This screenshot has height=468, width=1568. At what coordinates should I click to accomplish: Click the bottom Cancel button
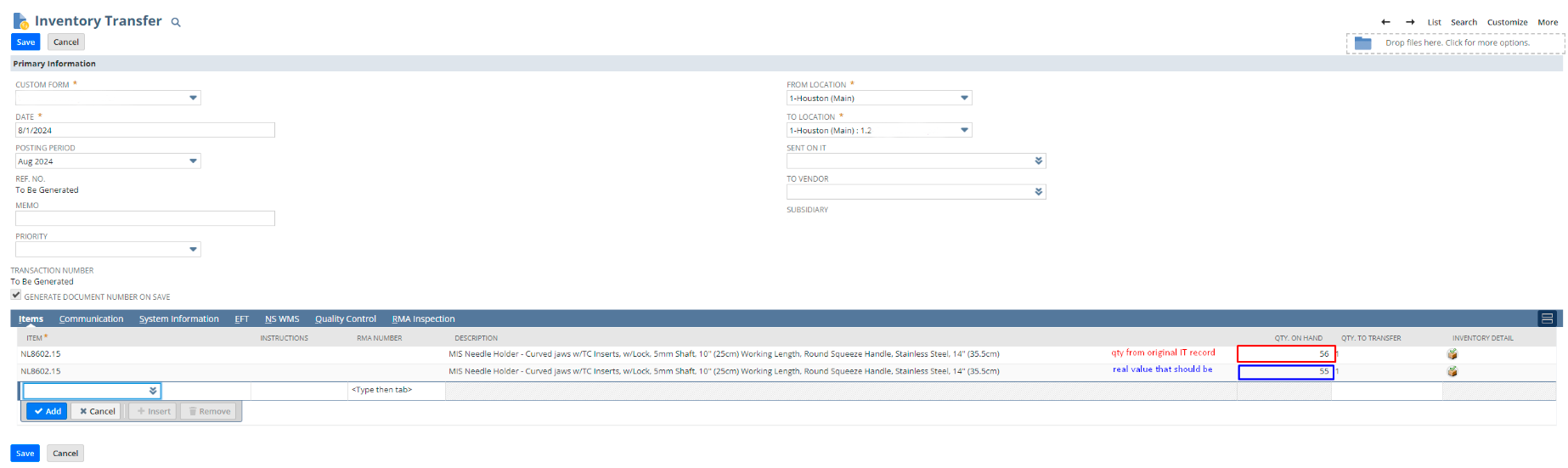[x=65, y=454]
